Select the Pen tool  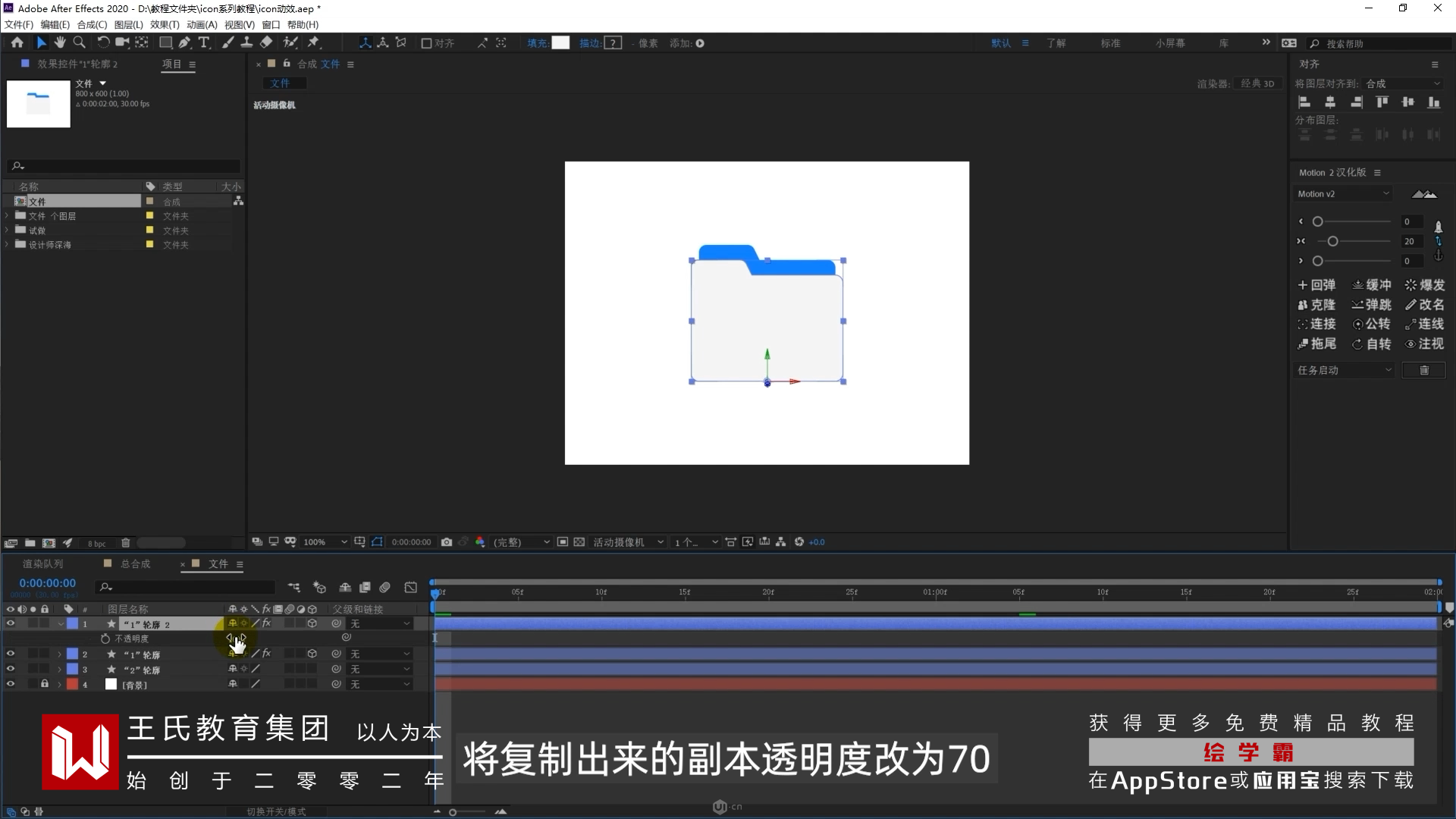pos(184,42)
